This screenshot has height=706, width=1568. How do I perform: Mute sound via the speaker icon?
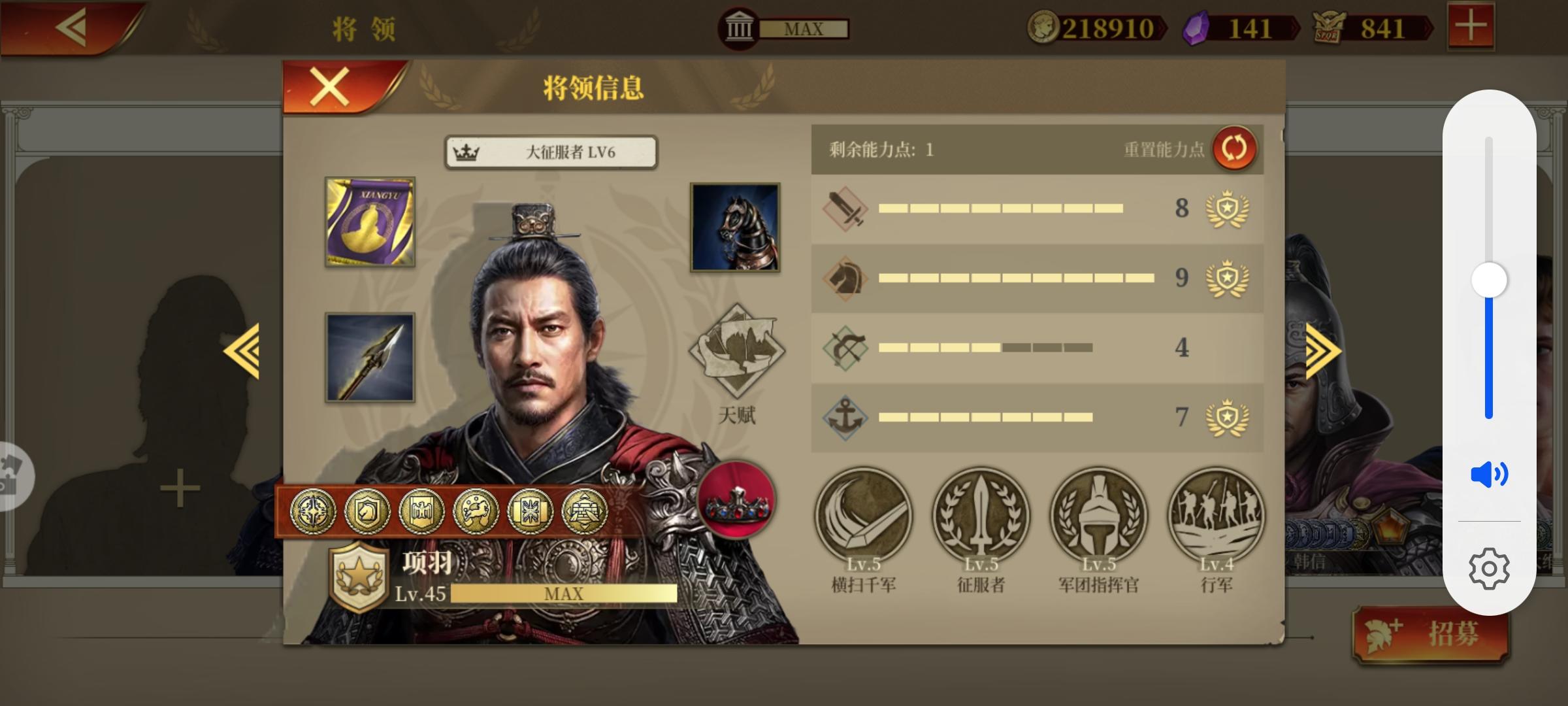pyautogui.click(x=1489, y=474)
